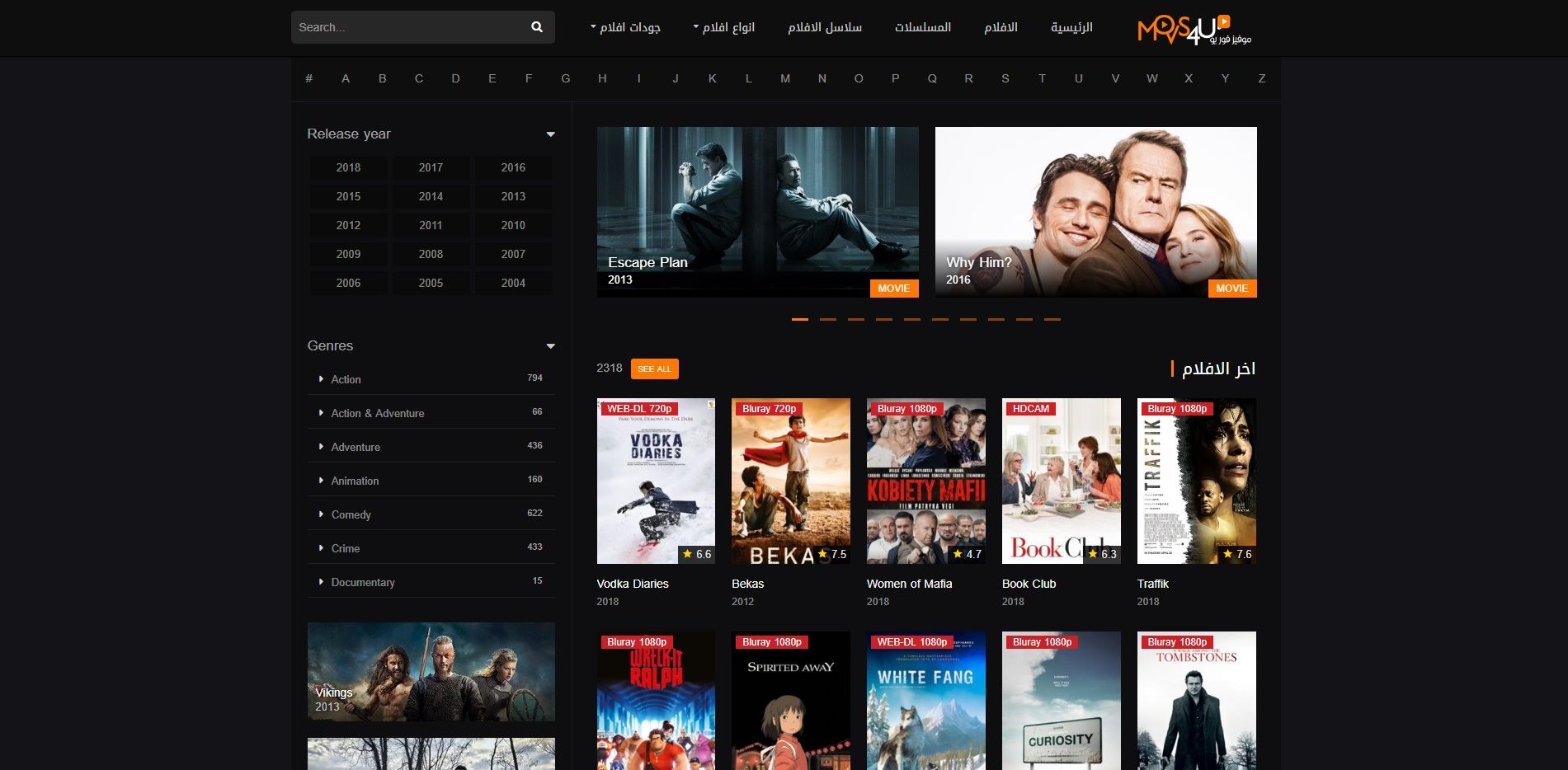The height and width of the screenshot is (770, 1568).
Task: Click the HDCAM badge on Book Club
Action: (1030, 409)
